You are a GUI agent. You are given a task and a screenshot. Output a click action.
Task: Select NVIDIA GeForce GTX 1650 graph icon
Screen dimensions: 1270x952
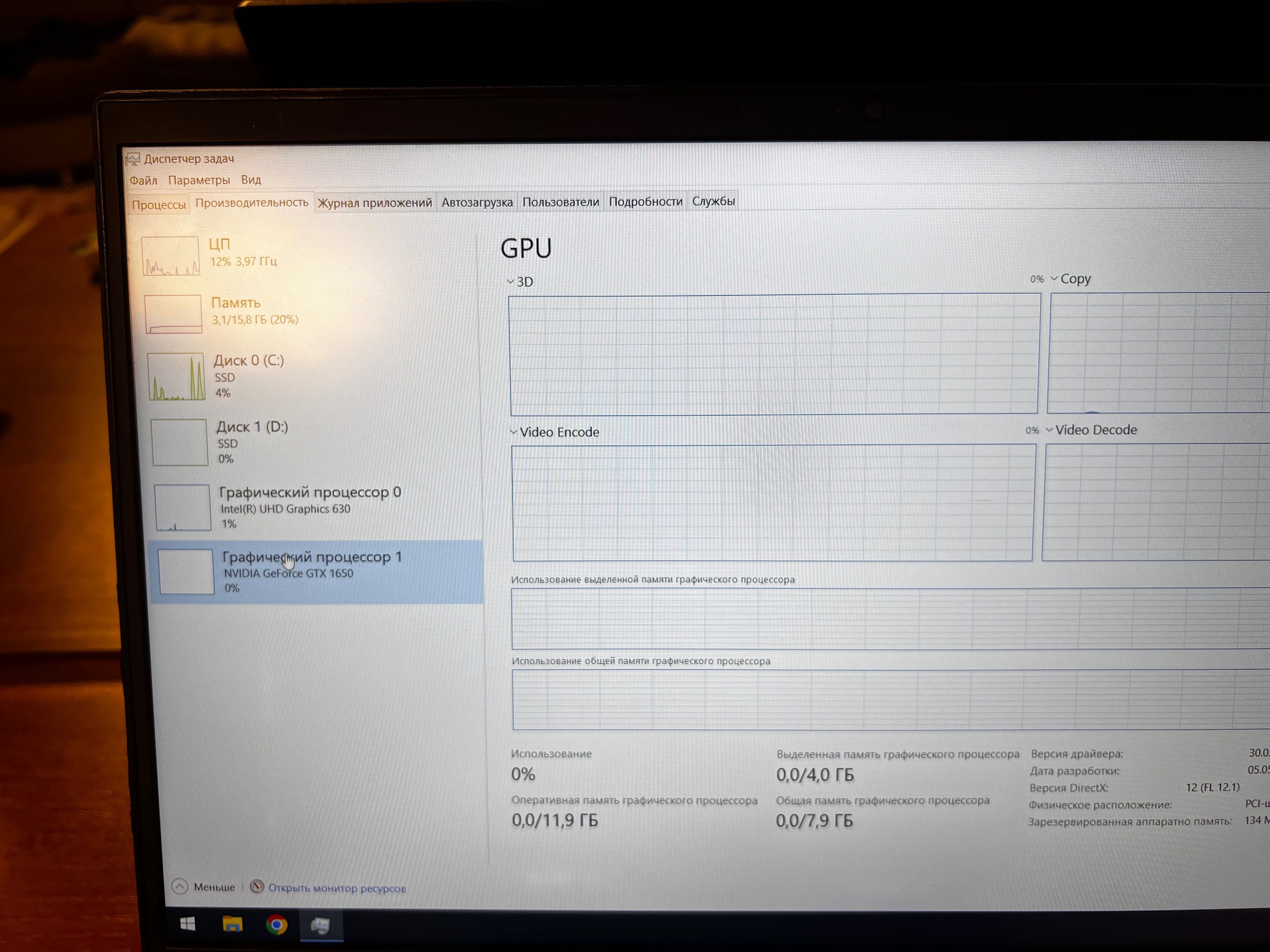coord(186,571)
